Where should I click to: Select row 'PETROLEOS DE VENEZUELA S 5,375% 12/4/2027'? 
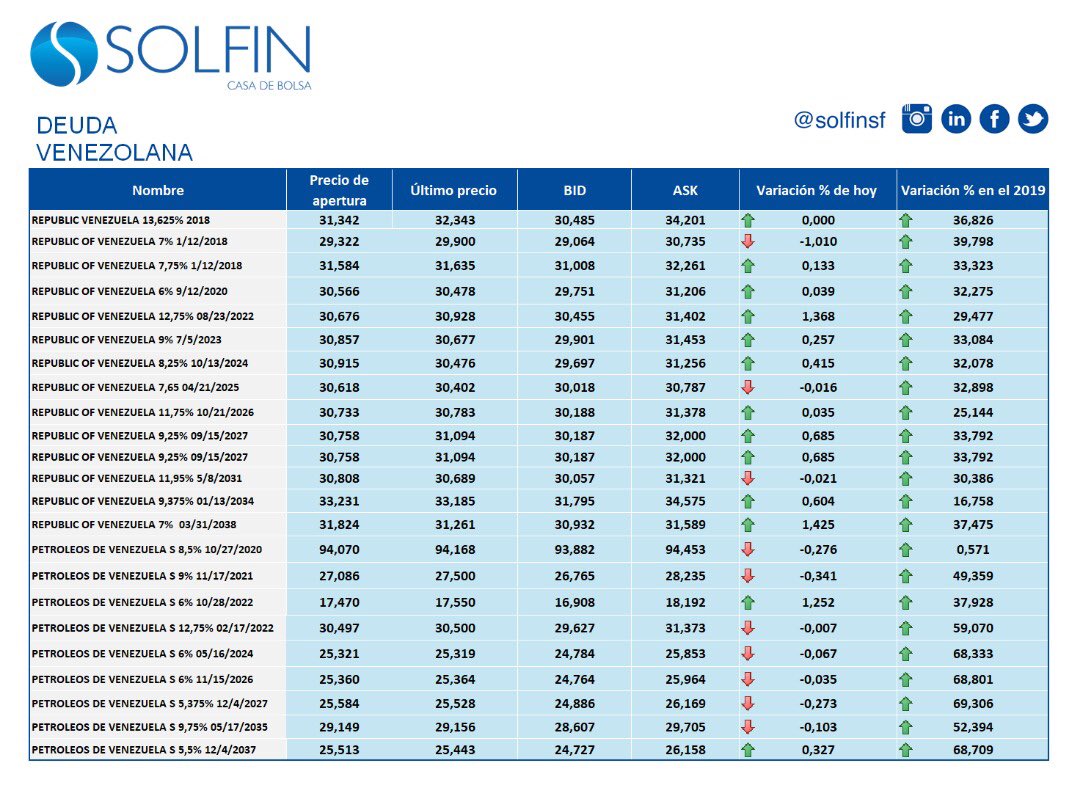pos(539,704)
